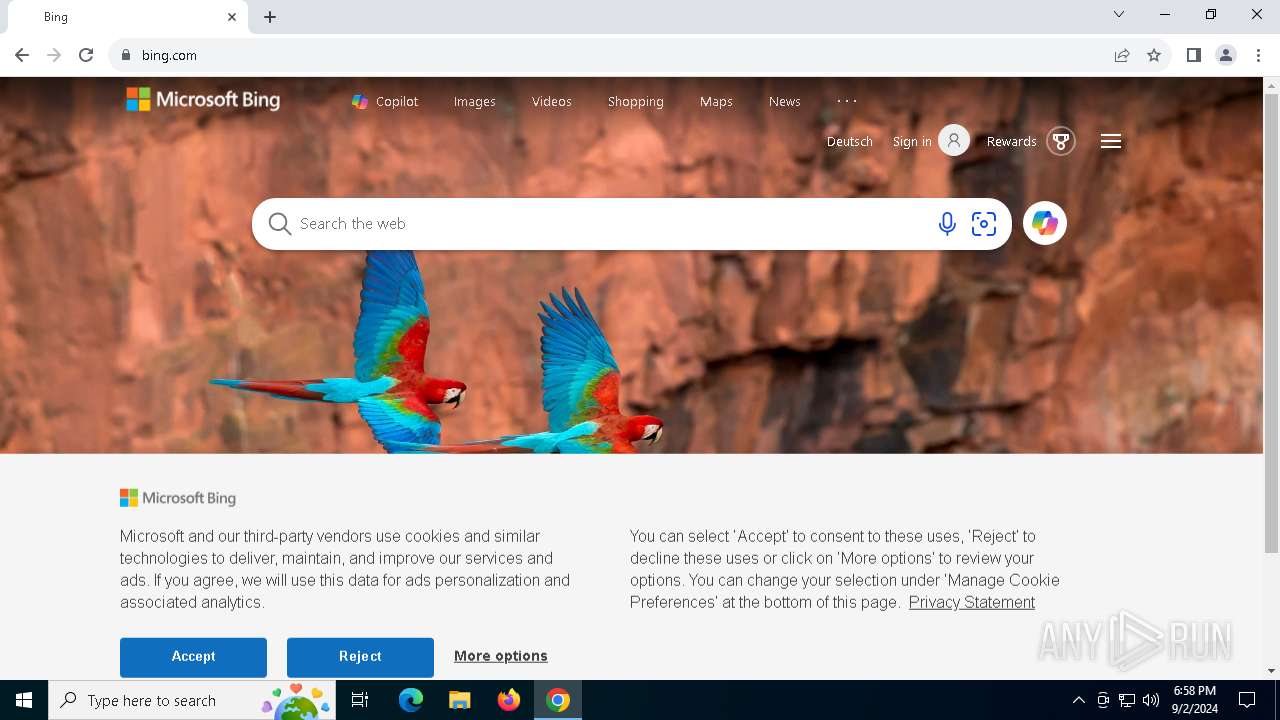Screen dimensions: 1280x720
Task: Open the volume control in system tray
Action: coord(1151,700)
